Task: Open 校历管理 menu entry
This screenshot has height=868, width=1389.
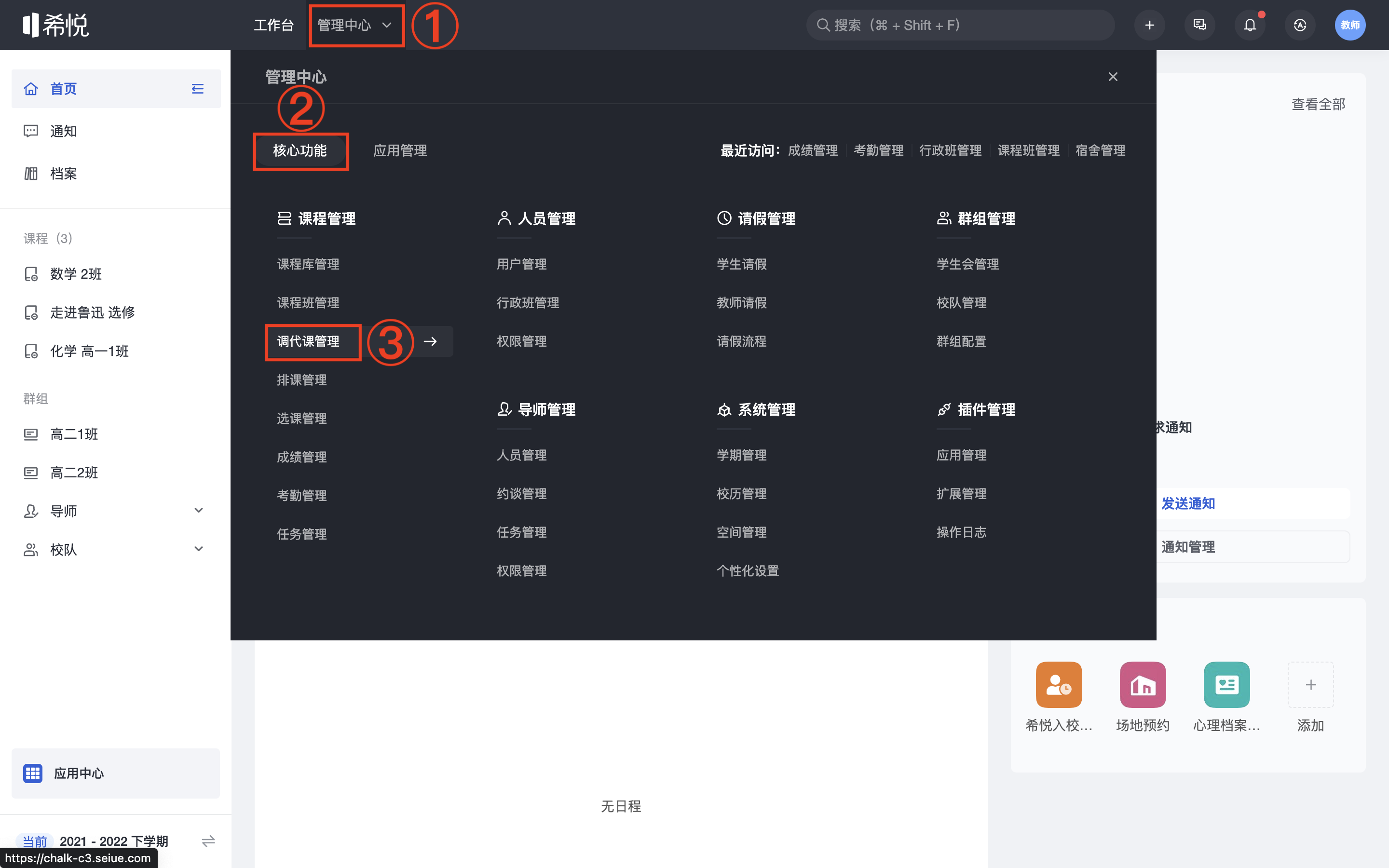Action: click(x=742, y=494)
